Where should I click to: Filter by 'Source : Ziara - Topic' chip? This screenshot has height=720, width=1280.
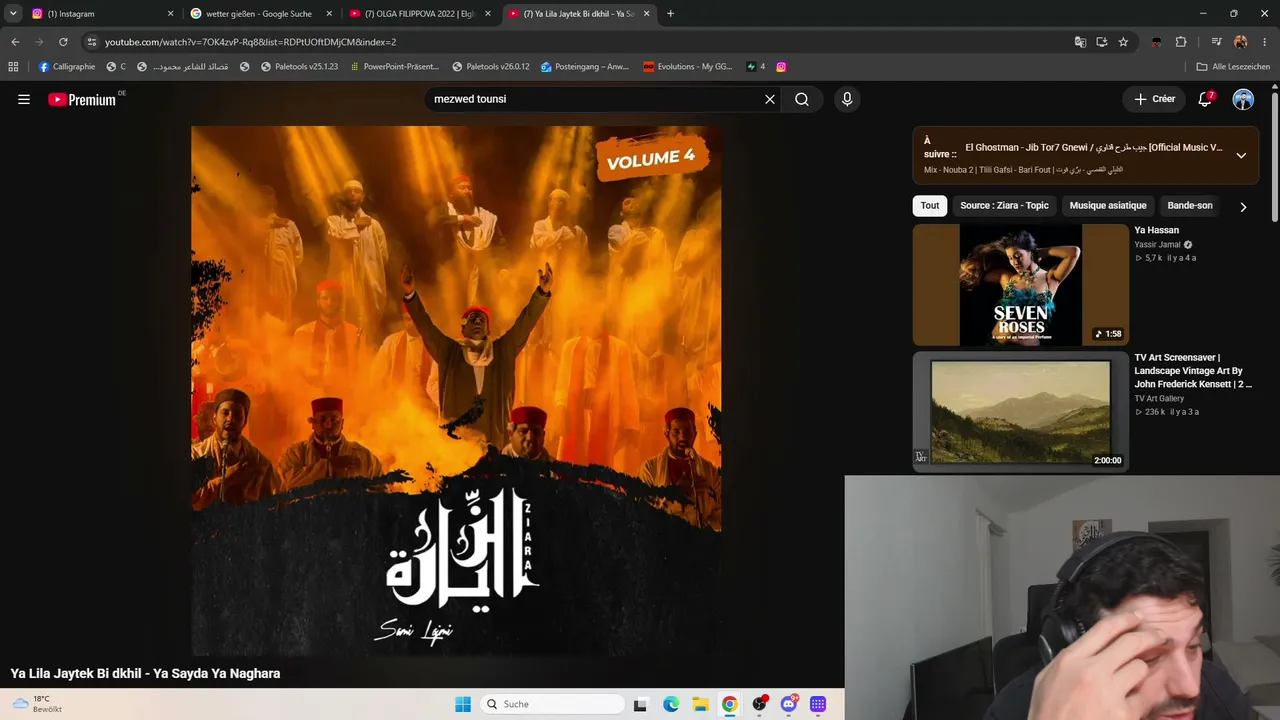point(1004,206)
